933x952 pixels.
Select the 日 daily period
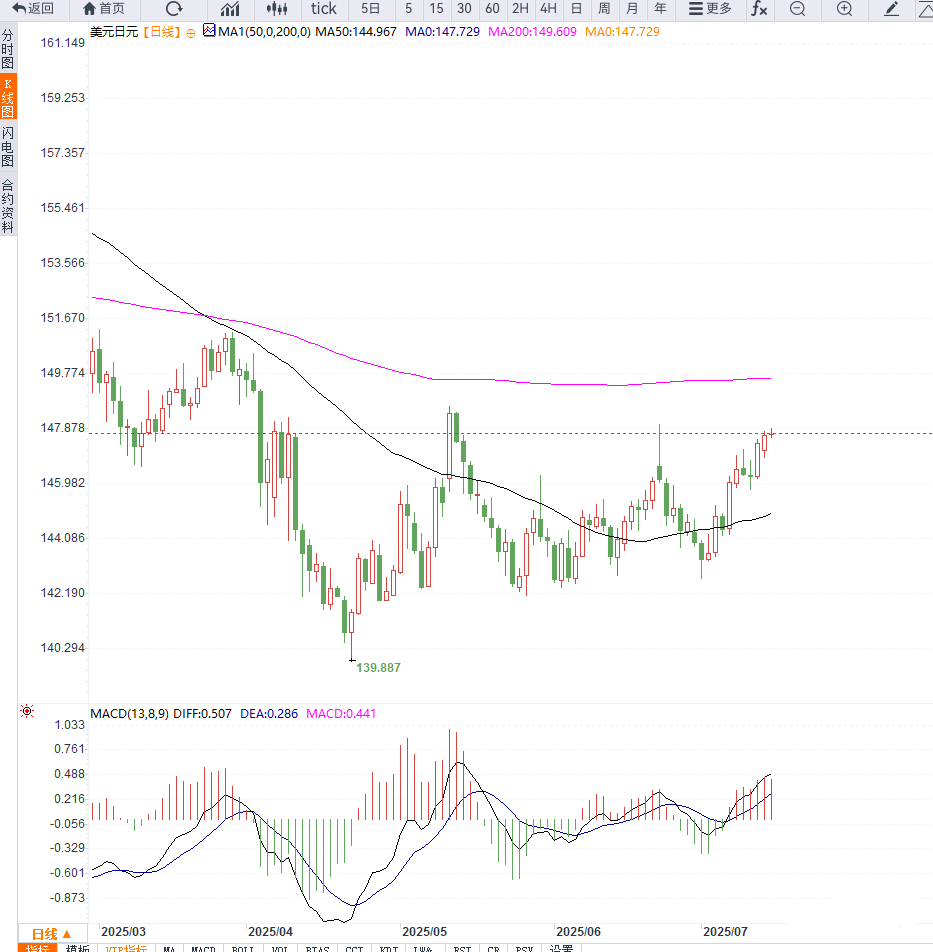[577, 8]
